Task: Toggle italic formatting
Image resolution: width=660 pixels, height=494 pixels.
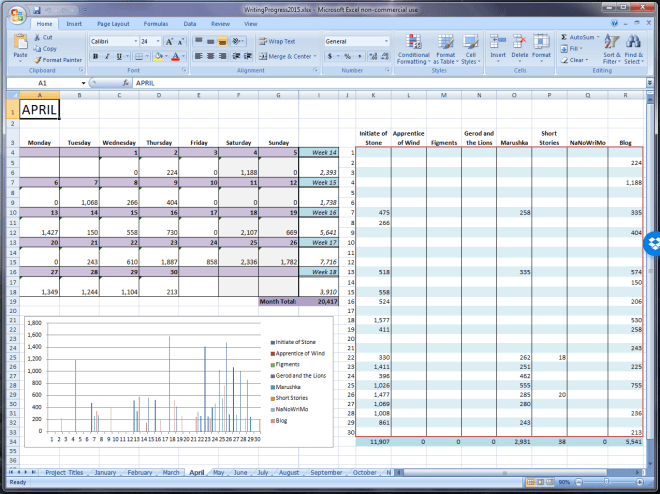Action: pyautogui.click(x=107, y=57)
